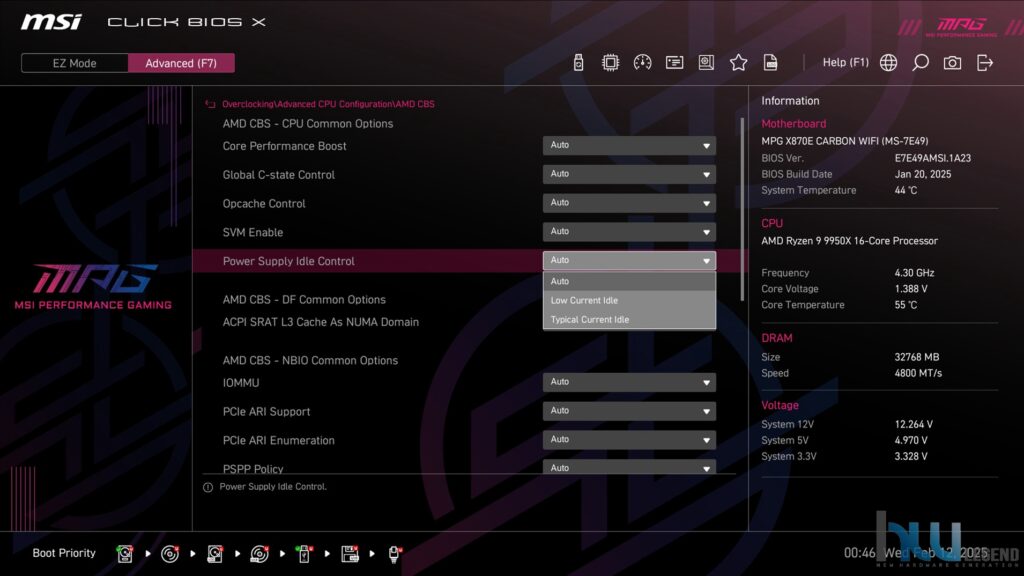Collapse the Power Supply Idle Control dropdown

(x=629, y=261)
